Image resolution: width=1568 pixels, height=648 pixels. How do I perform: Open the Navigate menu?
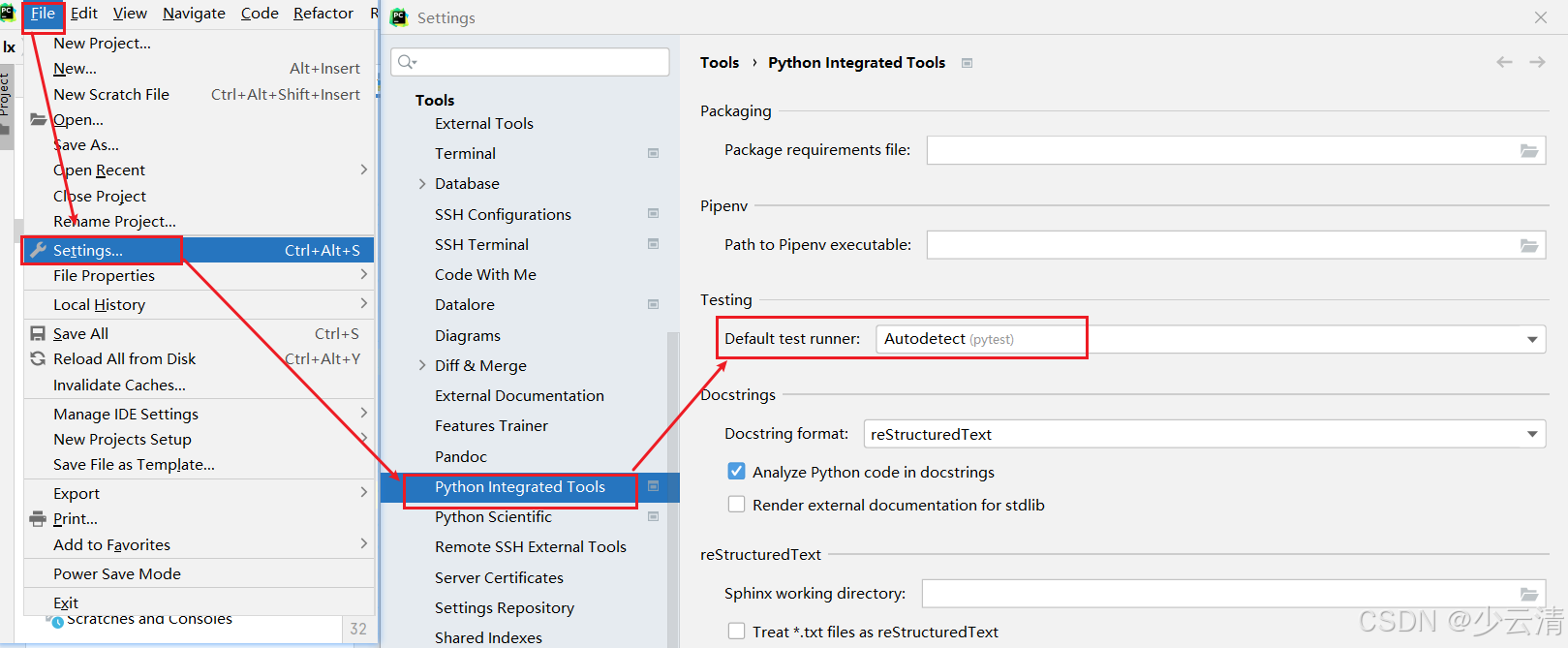click(194, 14)
